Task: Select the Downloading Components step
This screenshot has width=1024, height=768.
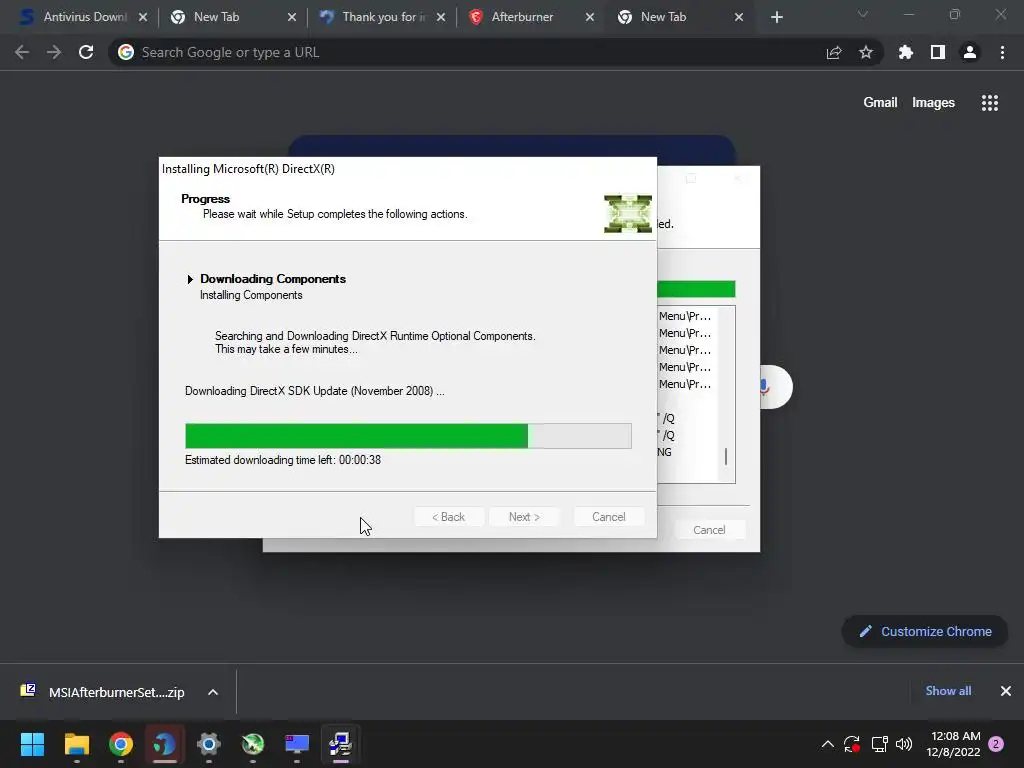Action: (272, 279)
